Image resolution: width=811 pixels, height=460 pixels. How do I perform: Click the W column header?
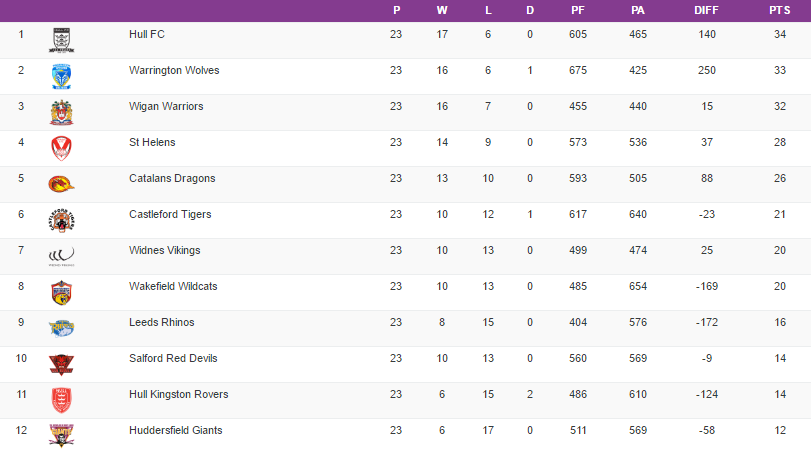pyautogui.click(x=442, y=10)
